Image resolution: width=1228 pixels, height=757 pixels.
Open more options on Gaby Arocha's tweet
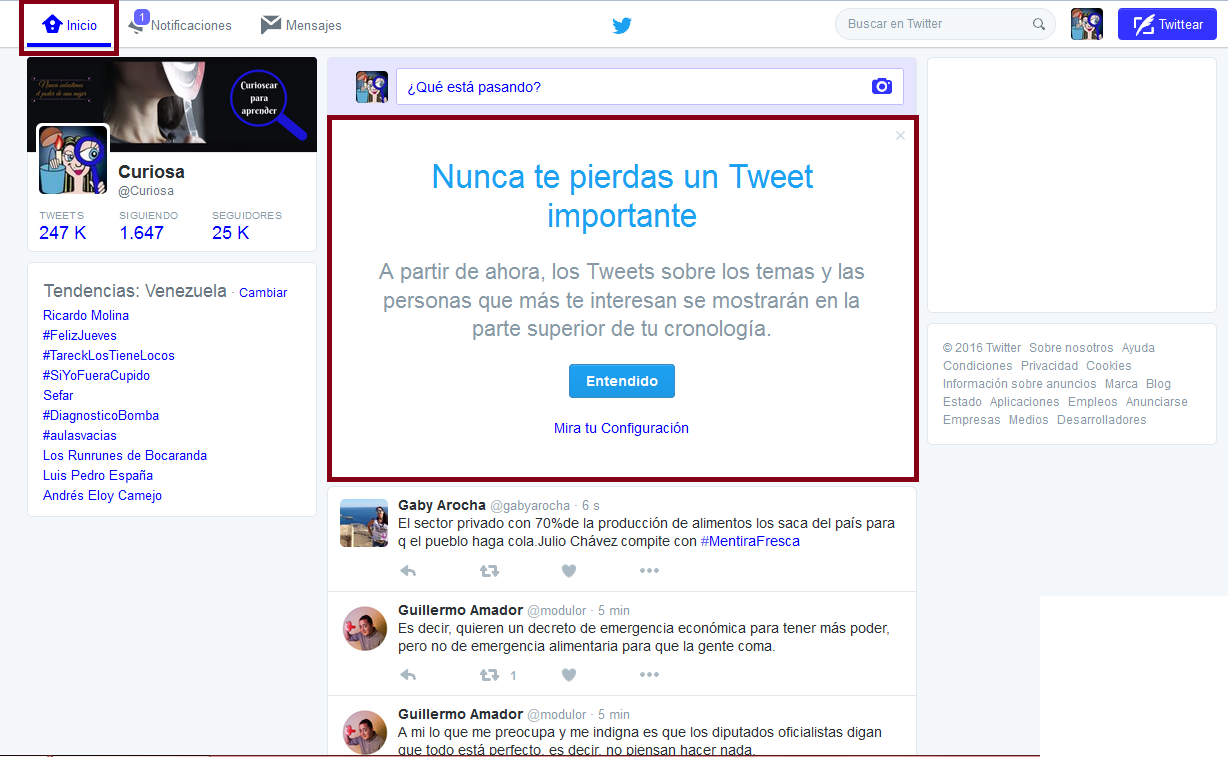(649, 570)
